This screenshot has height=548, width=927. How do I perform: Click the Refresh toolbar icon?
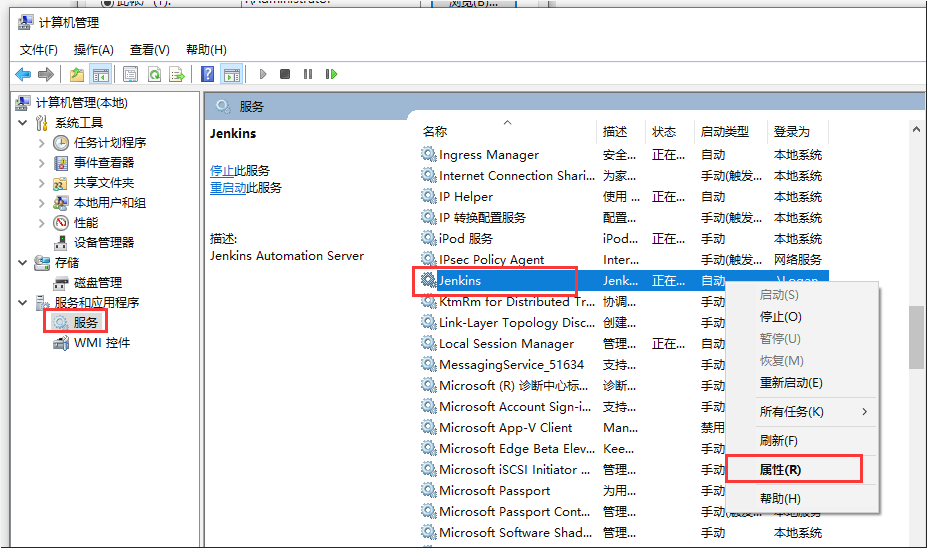[x=154, y=74]
